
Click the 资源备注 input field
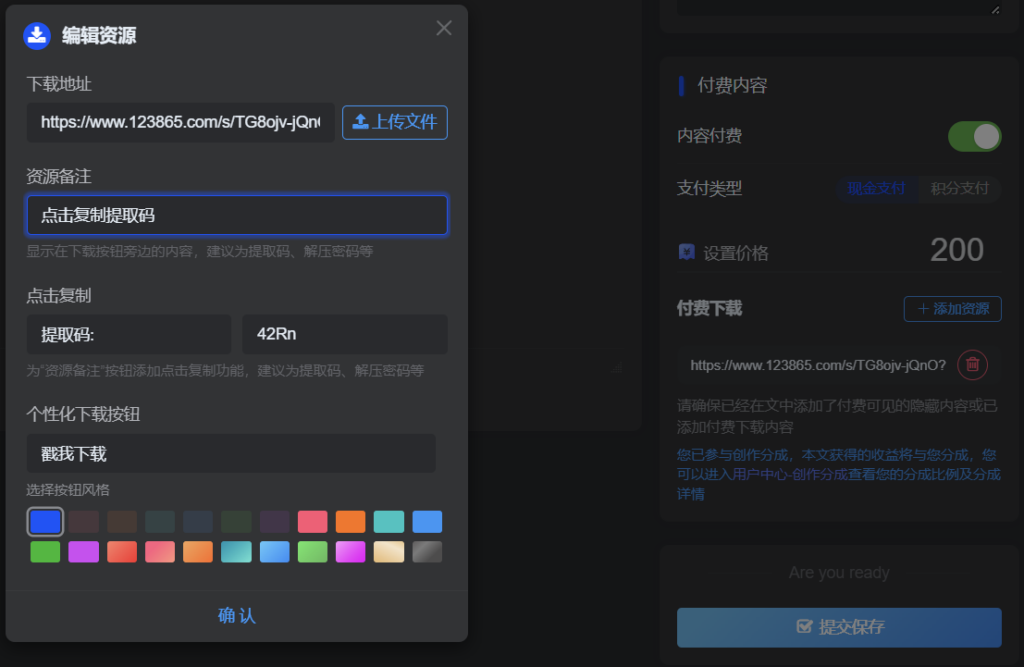(237, 215)
